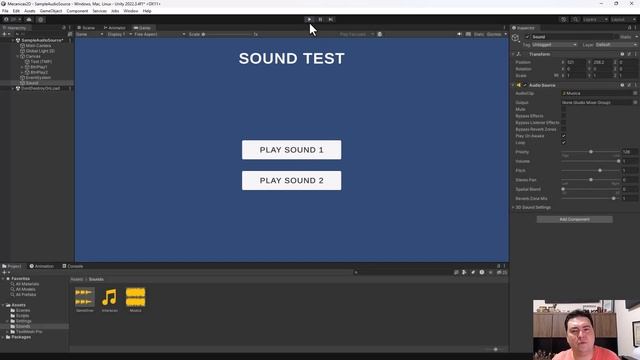Collapse the Canvas object in the Hierarchy
The image size is (640, 360).
tap(18, 56)
